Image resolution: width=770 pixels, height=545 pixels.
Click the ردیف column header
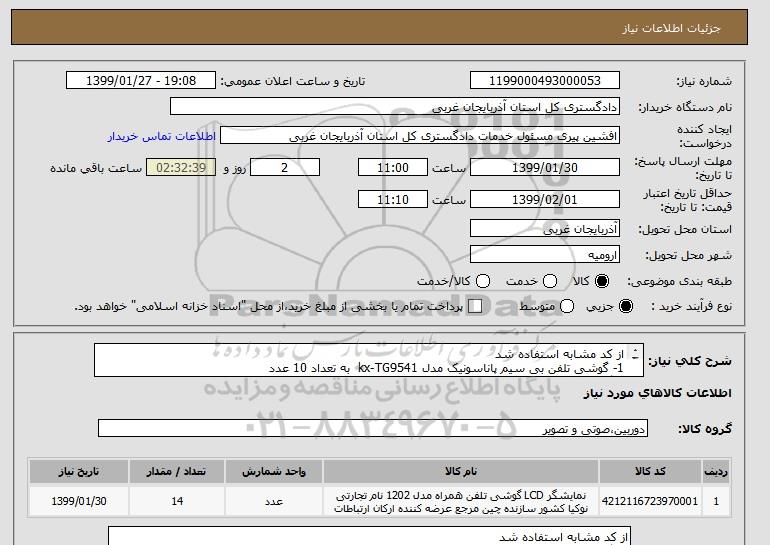point(716,471)
